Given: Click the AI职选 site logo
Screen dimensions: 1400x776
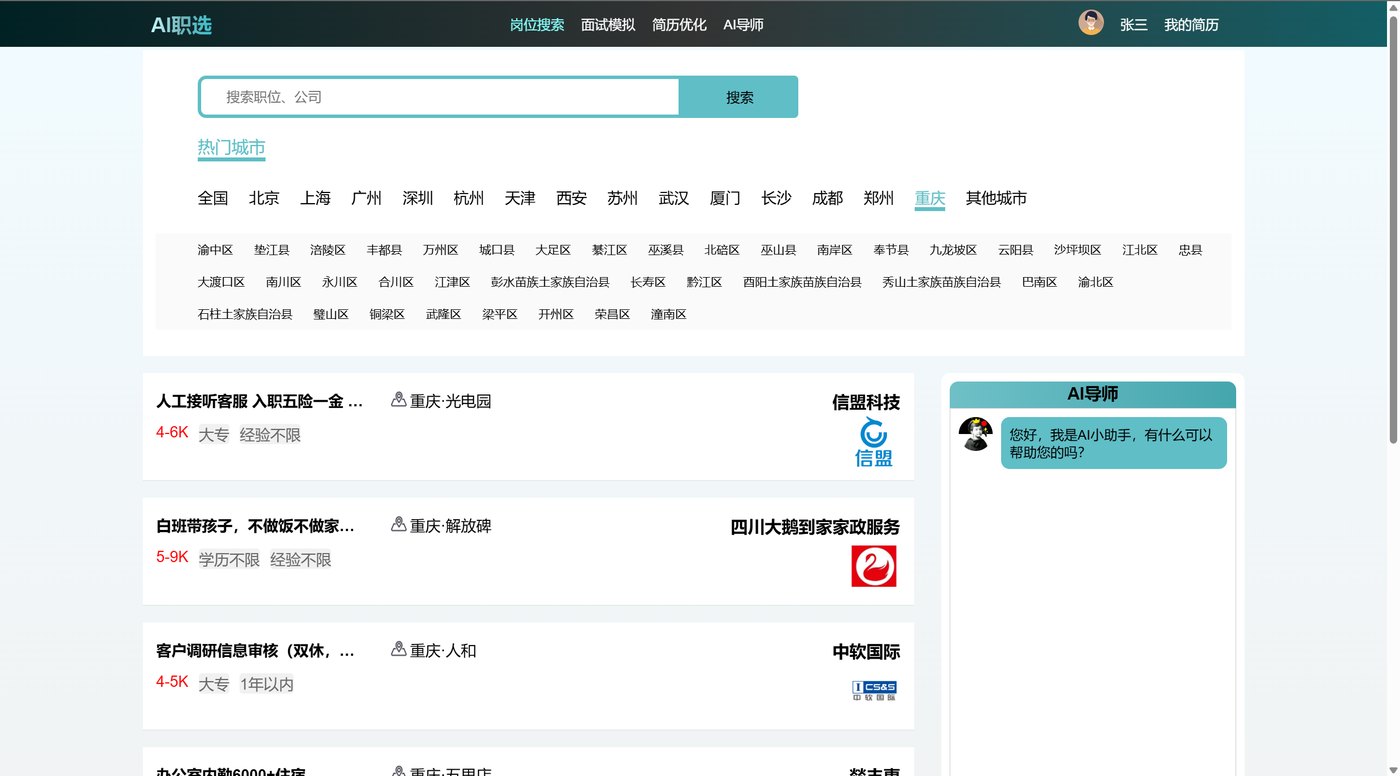Looking at the screenshot, I should click(x=181, y=25).
